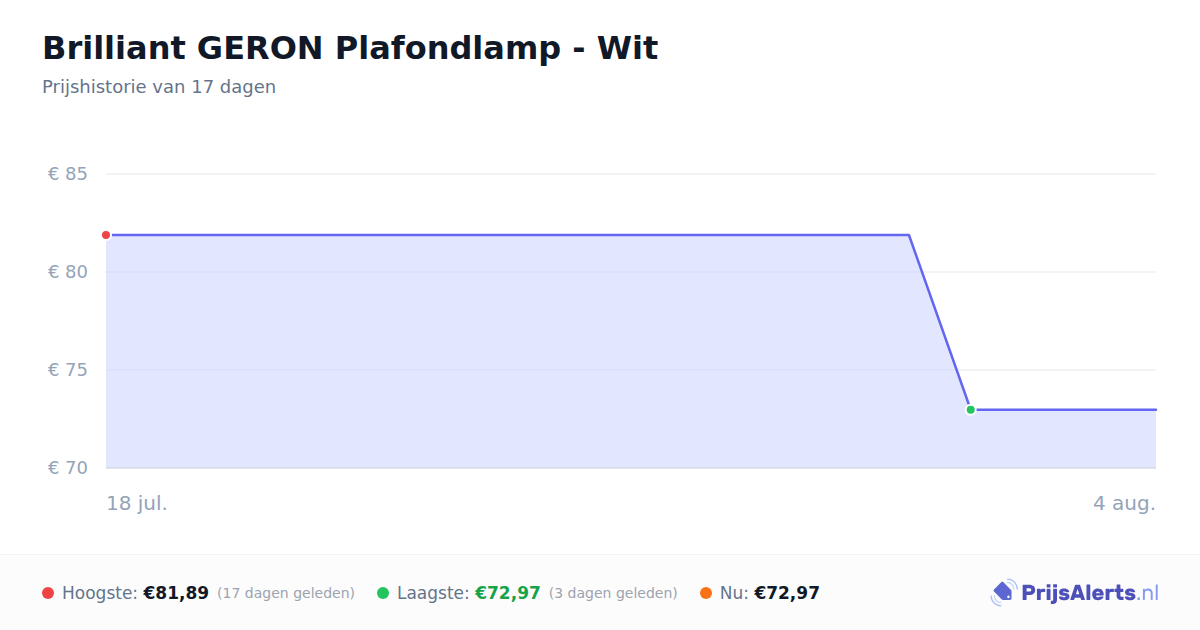Click the PrijsAlerts price tag logo icon
This screenshot has width=1200, height=630.
(1003, 593)
